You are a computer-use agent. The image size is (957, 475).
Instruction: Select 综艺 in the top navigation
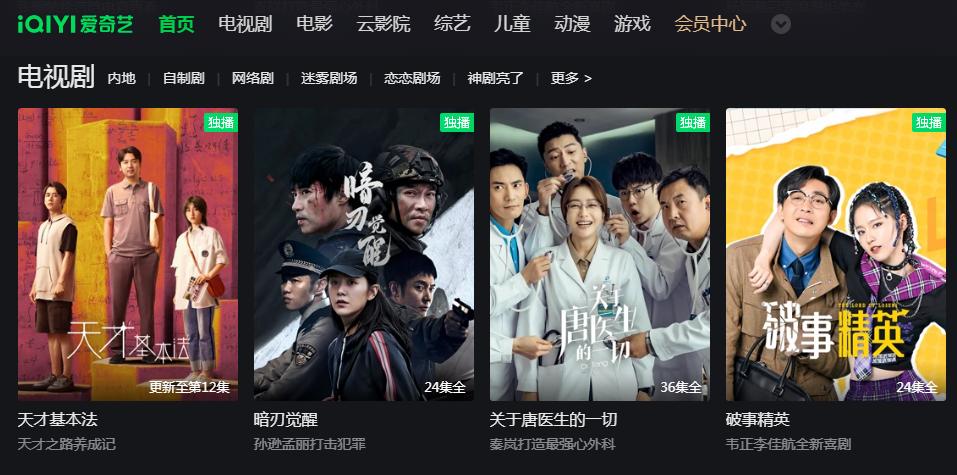click(452, 24)
